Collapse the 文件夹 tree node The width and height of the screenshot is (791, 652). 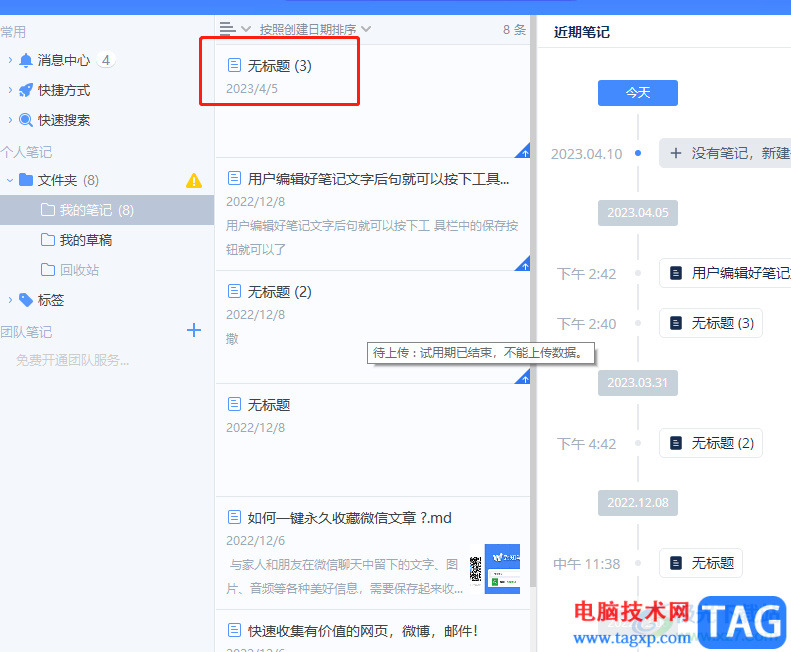pos(10,180)
